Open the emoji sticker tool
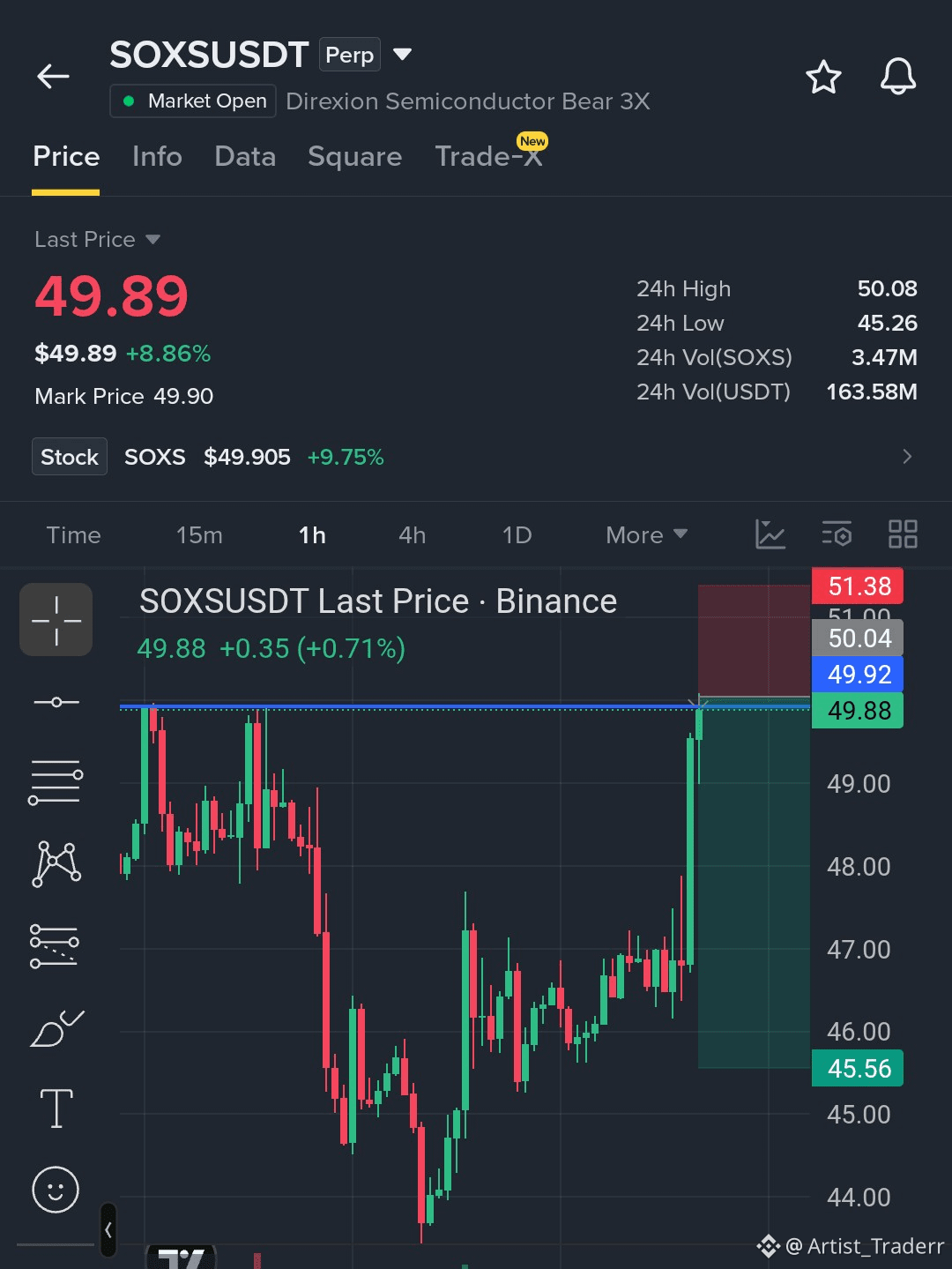 click(x=56, y=1190)
